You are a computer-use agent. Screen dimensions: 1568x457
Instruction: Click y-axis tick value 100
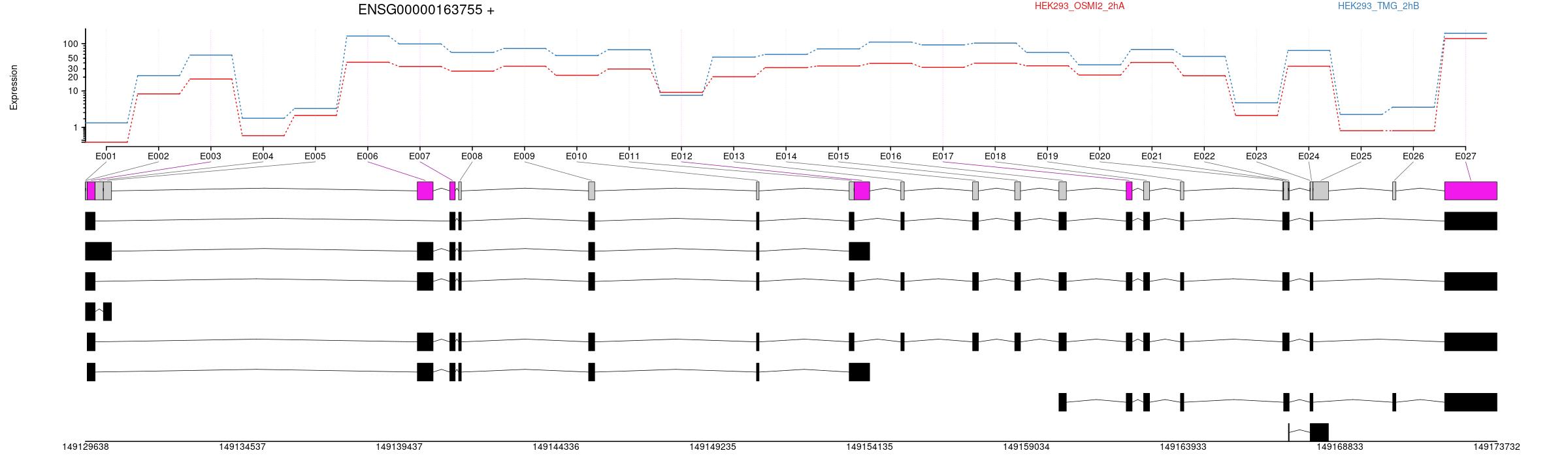tap(71, 44)
